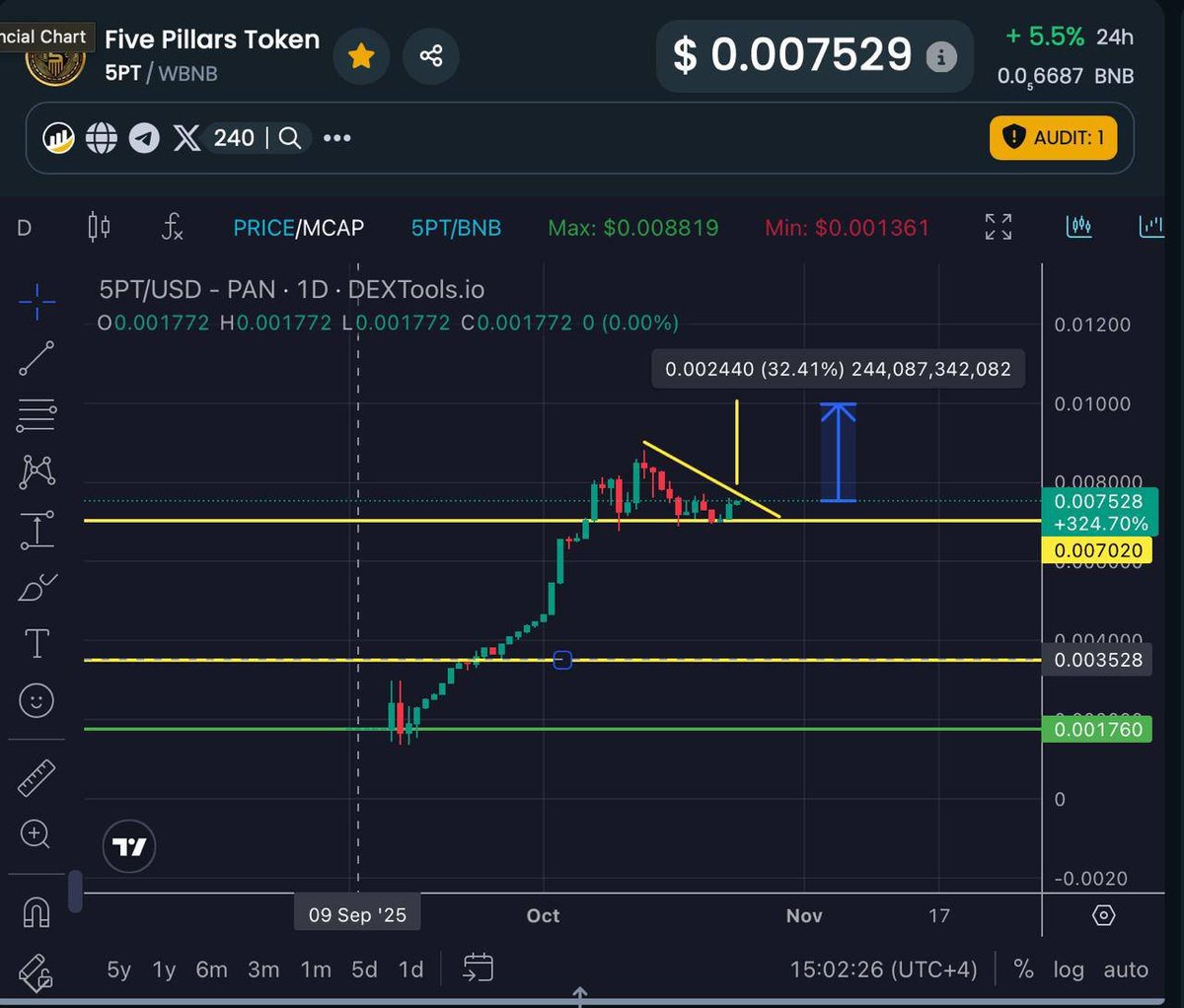Set range to 3m
The height and width of the screenshot is (1008, 1184).
click(x=263, y=970)
